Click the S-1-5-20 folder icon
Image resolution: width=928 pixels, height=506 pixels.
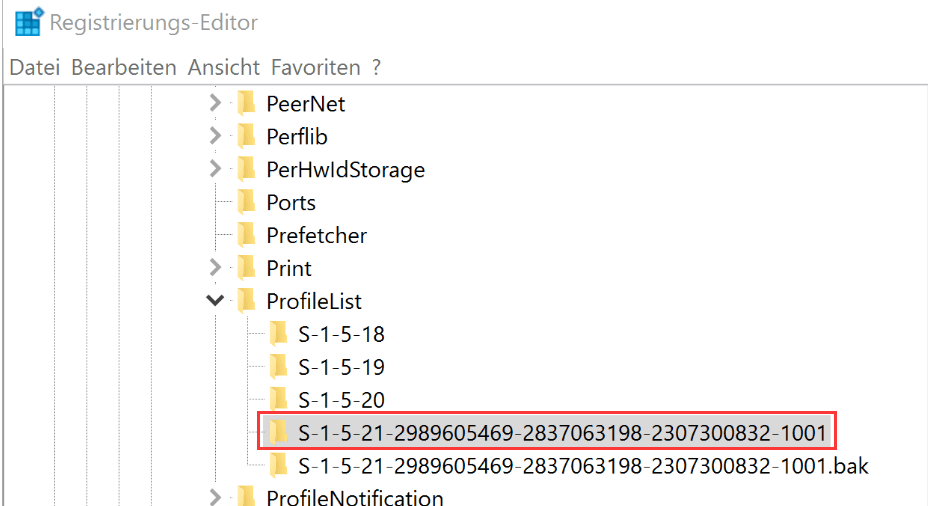[x=278, y=400]
